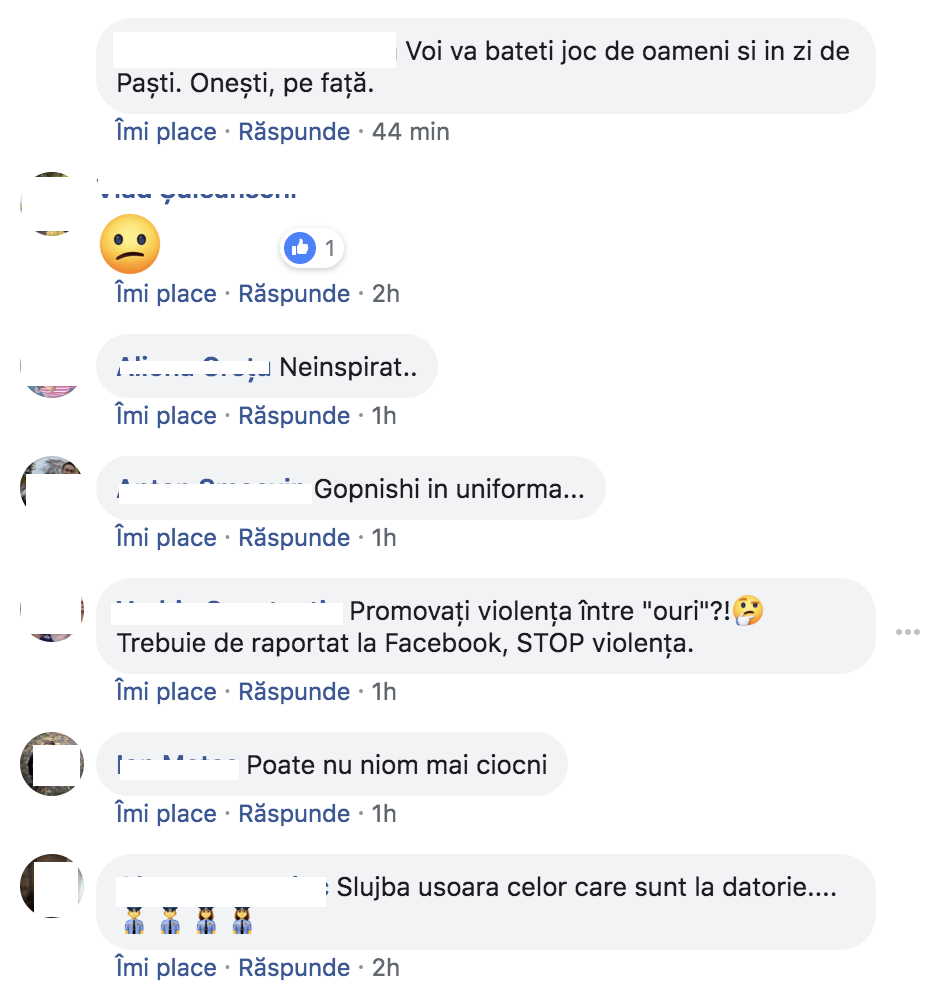Click 'Răspunde' under the Neinspirat comment

click(x=294, y=416)
